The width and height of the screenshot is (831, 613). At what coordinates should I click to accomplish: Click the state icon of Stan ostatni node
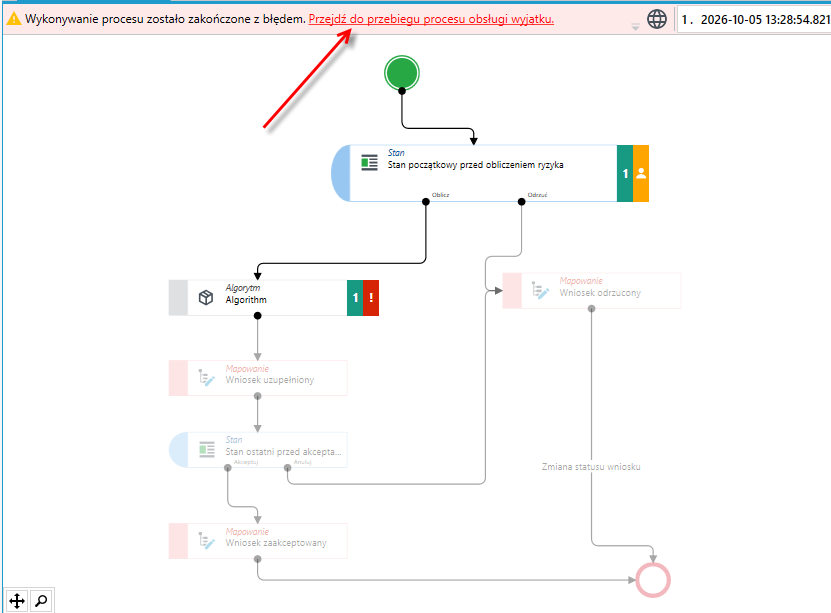tap(207, 450)
